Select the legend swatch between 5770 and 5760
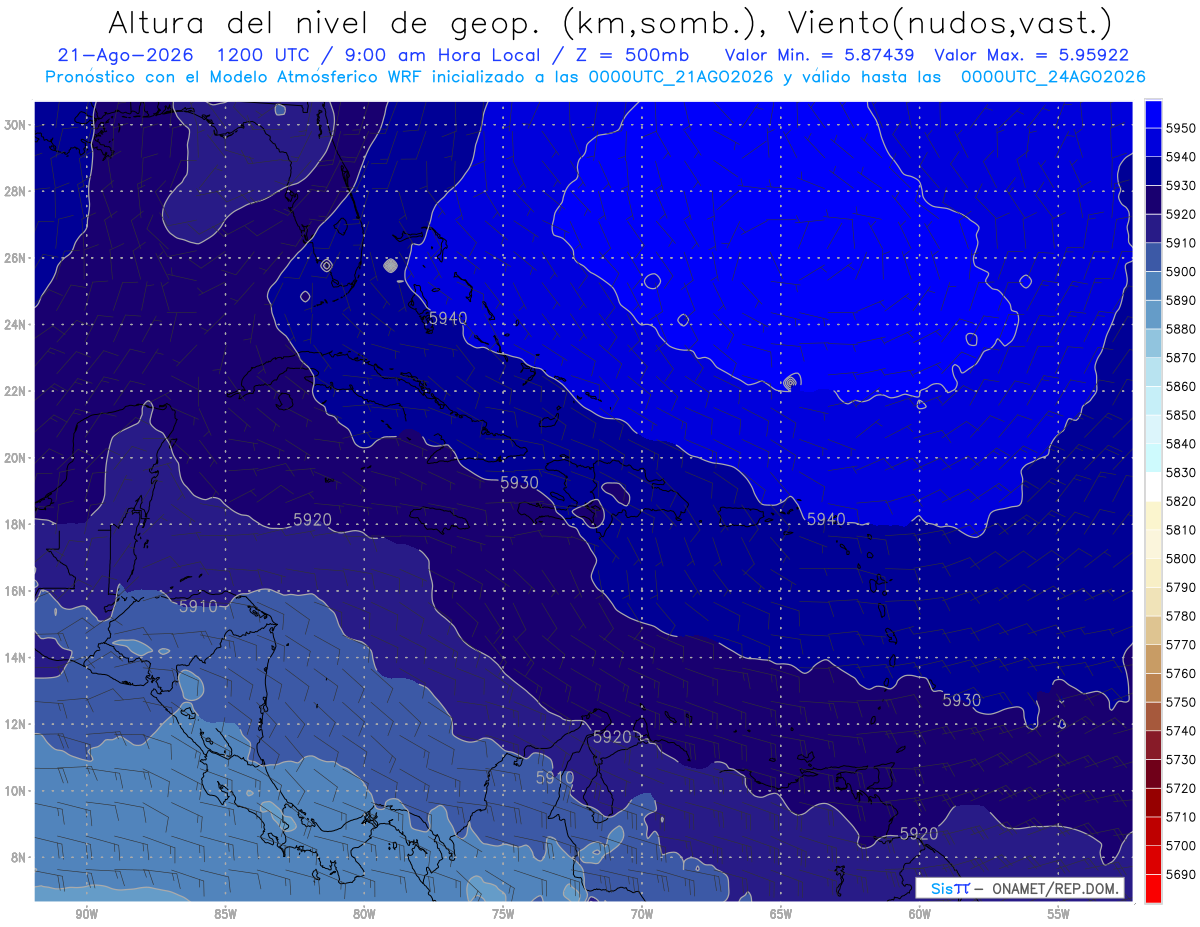The image size is (1200, 927). [1153, 659]
